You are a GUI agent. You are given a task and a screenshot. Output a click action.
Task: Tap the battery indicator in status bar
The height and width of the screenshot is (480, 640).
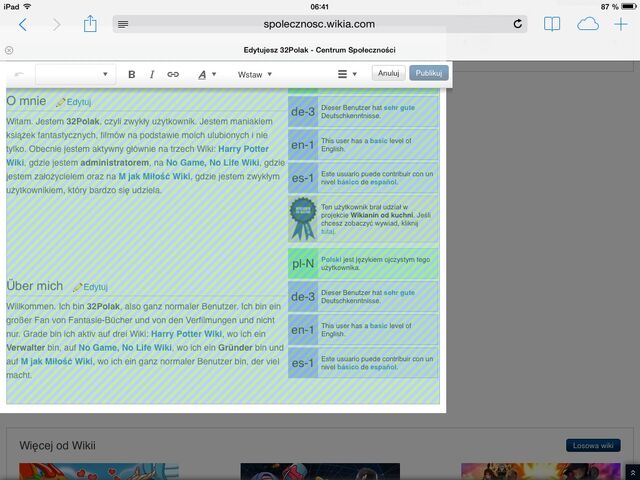(629, 7)
